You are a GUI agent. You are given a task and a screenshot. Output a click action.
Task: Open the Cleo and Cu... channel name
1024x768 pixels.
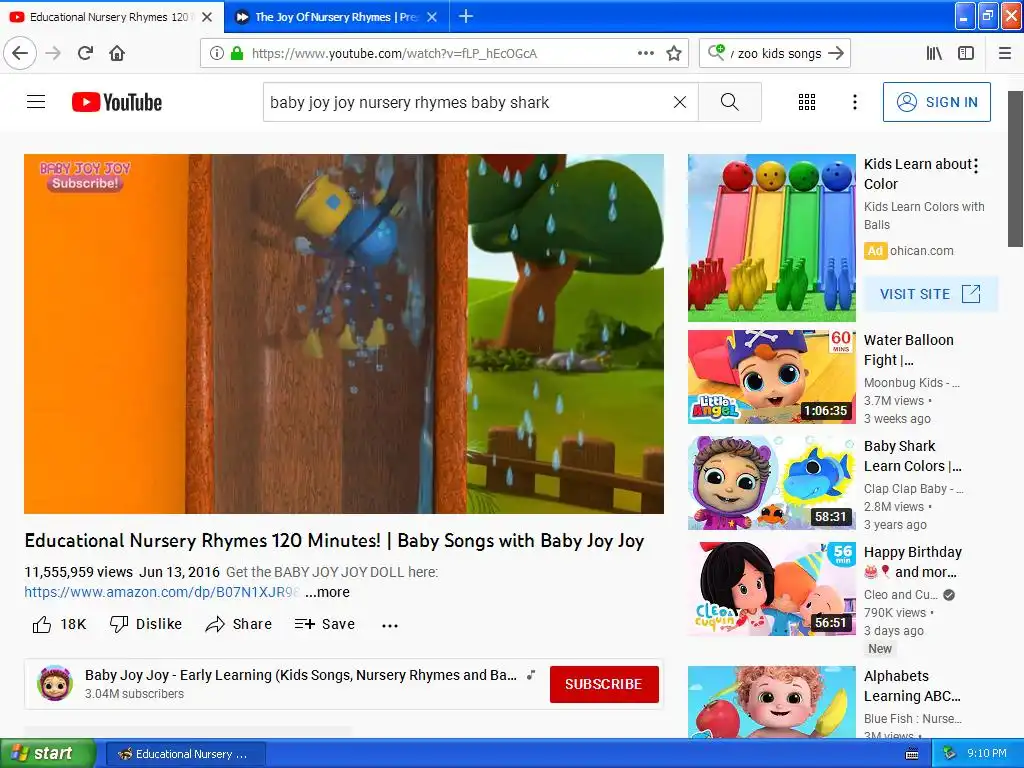pyautogui.click(x=901, y=595)
